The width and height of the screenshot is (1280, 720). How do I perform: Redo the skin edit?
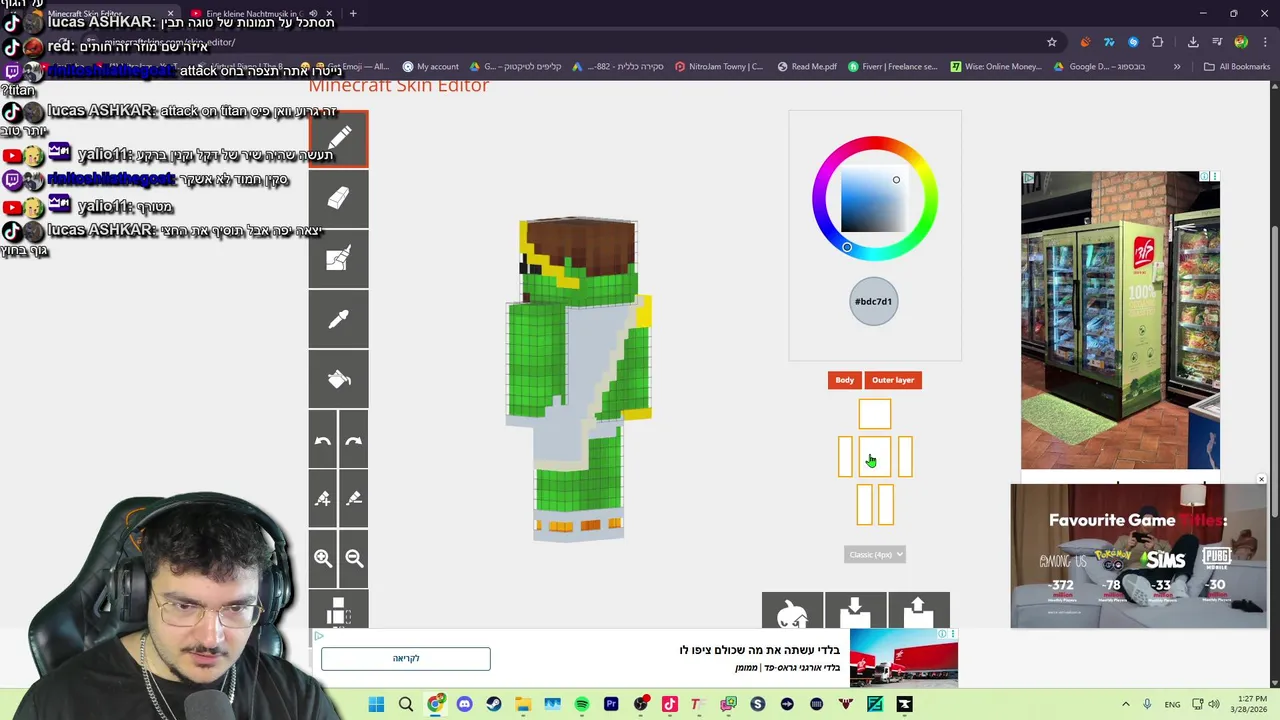354,439
